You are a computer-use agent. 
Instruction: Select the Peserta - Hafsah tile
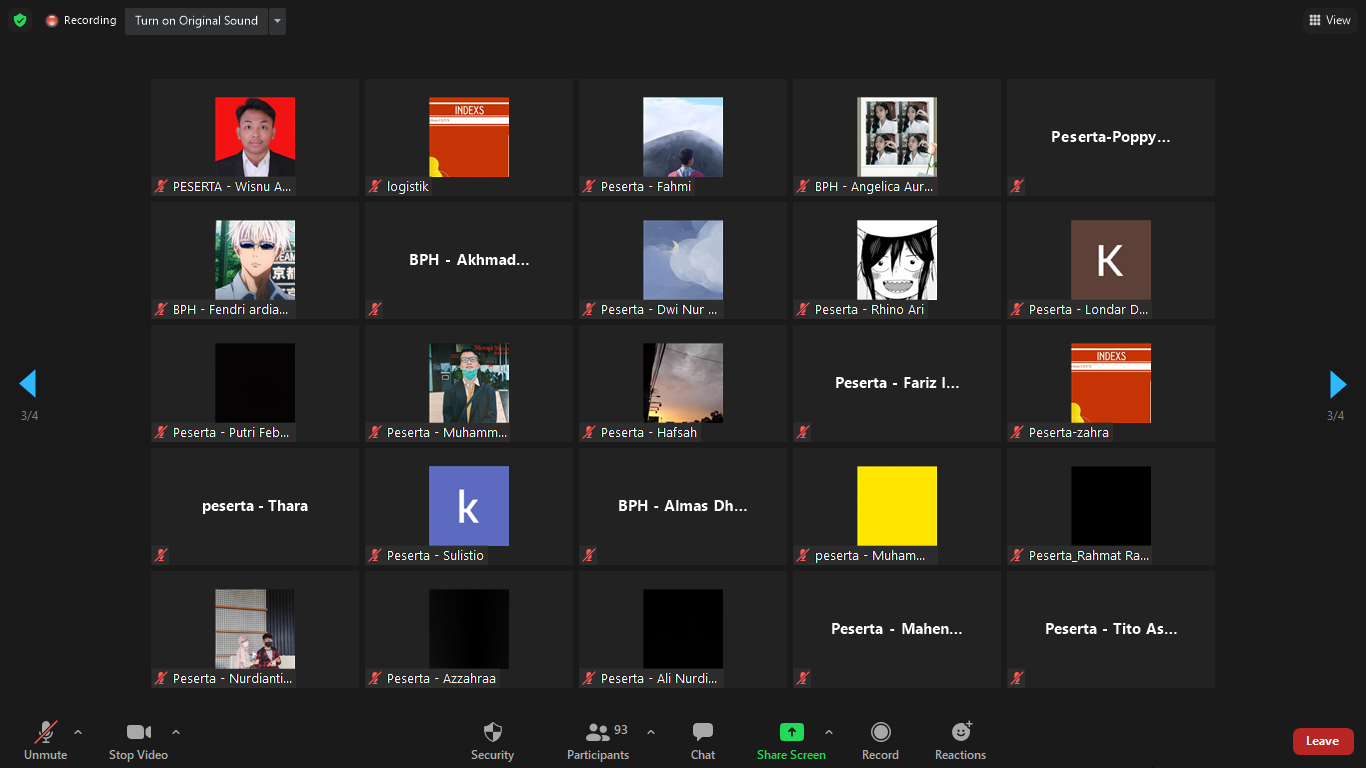click(683, 383)
